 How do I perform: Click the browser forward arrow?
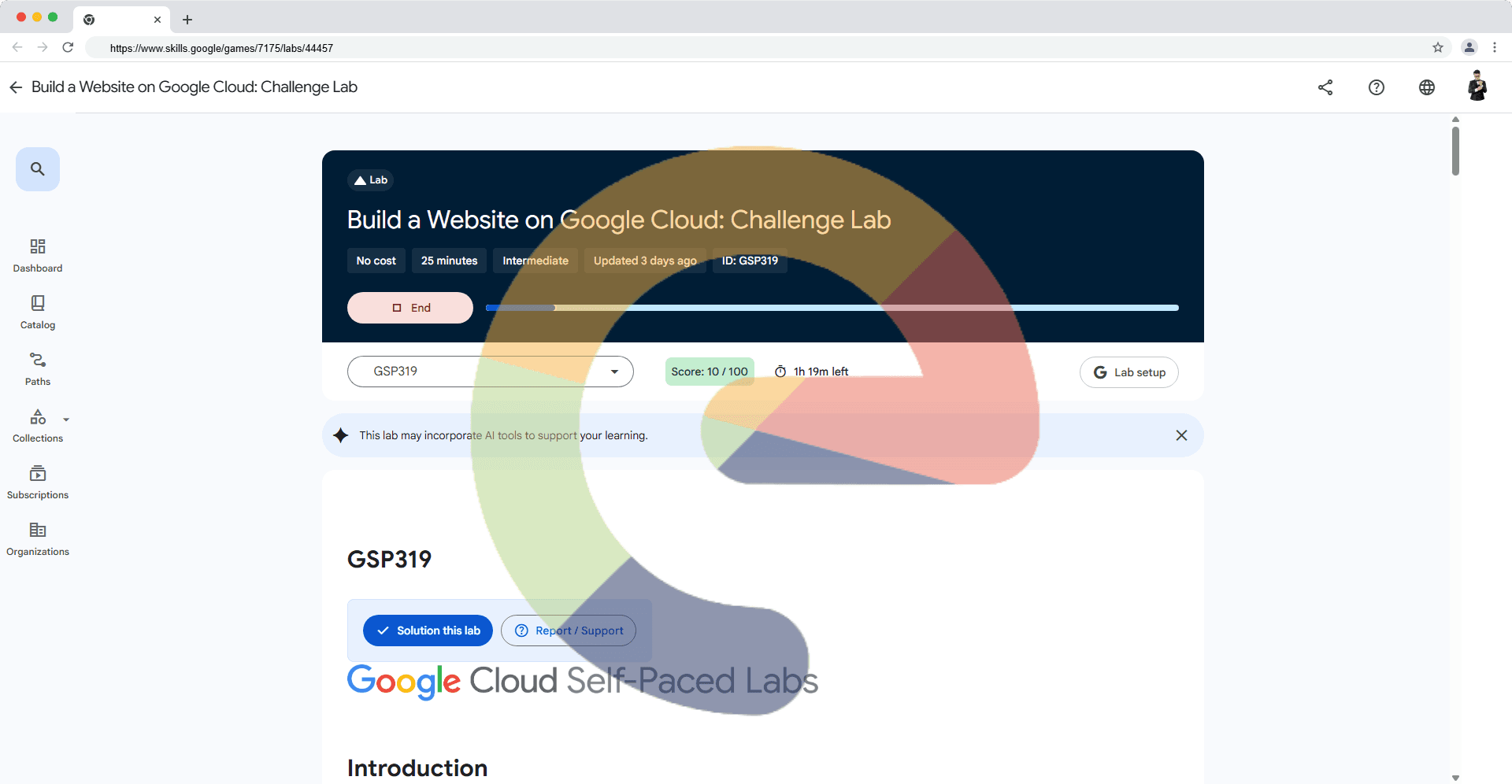43,47
